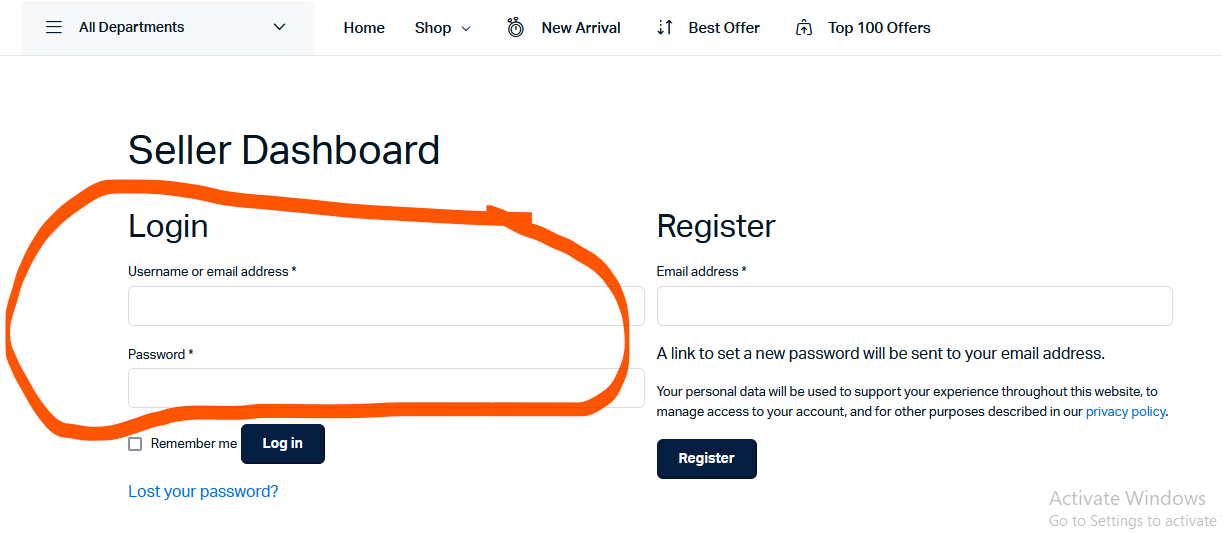Go to the Home menu item
Screen dimensions: 1222x534
click(x=364, y=28)
